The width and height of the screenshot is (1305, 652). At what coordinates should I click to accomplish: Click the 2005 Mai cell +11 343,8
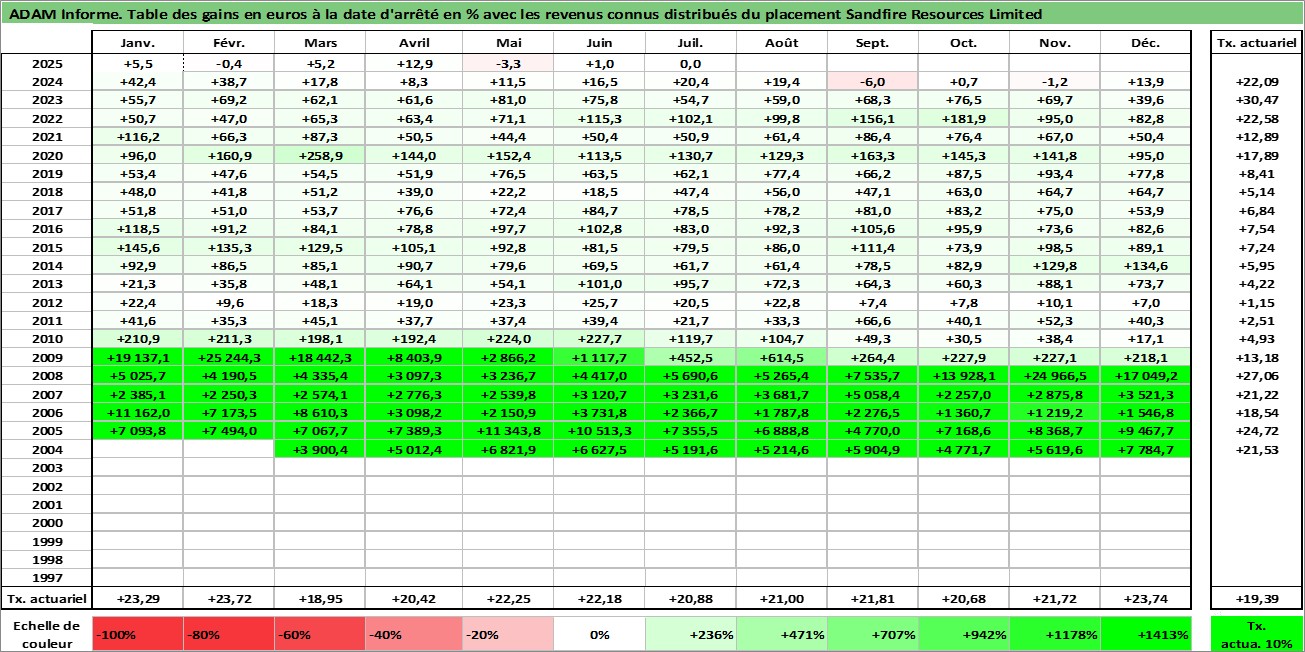click(x=508, y=431)
